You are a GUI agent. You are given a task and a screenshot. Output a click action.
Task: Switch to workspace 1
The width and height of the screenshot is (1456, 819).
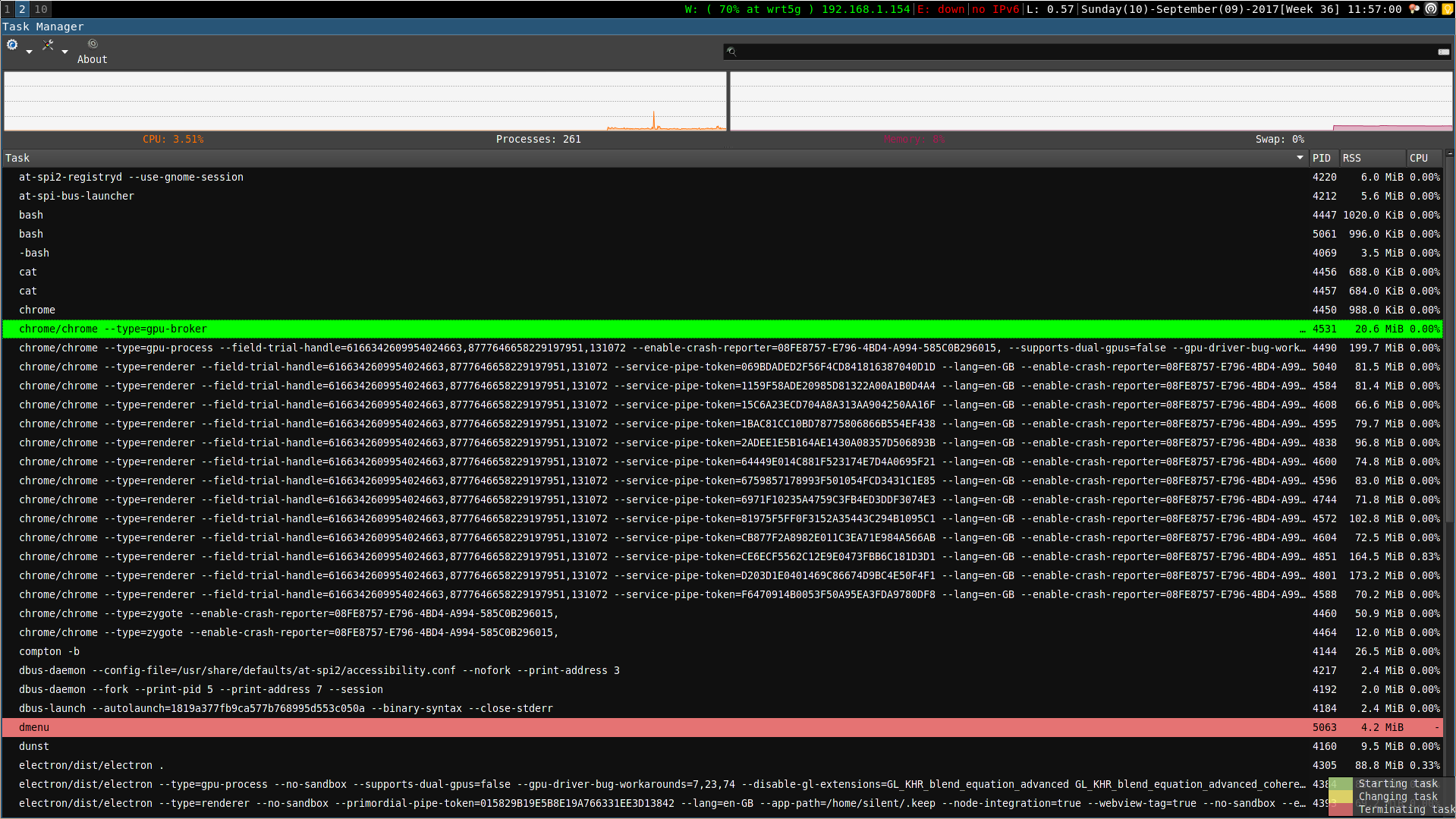coord(8,9)
